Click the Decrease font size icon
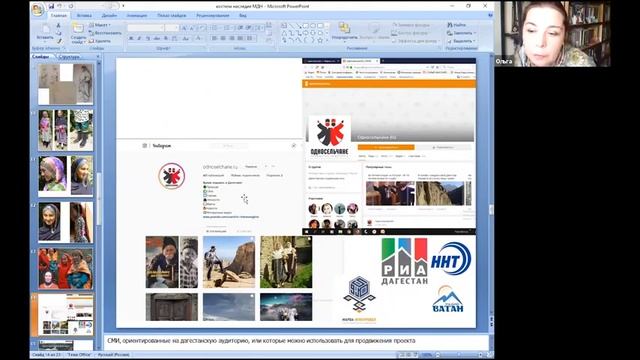 coord(193,28)
